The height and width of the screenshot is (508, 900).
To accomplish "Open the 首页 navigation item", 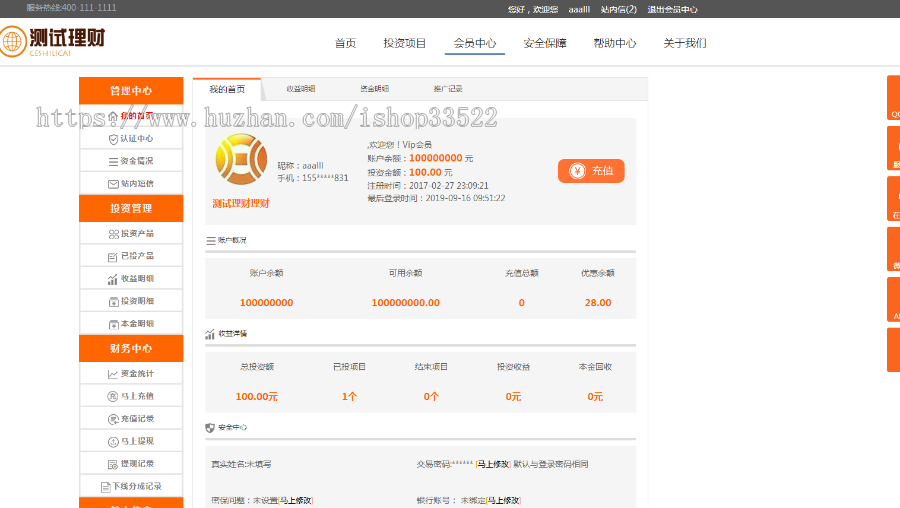I will click(346, 43).
